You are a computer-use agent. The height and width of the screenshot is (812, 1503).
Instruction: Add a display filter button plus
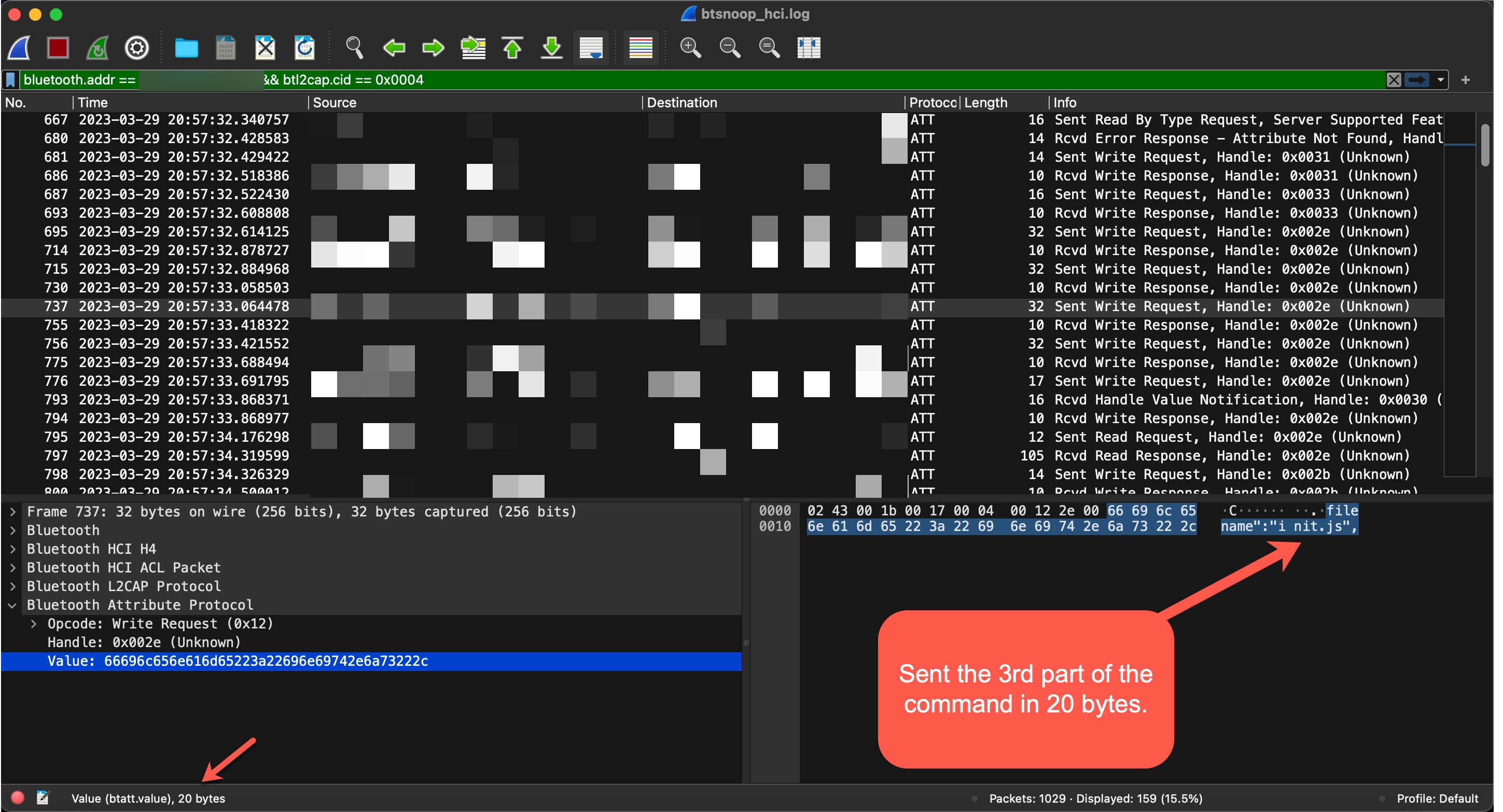click(1465, 80)
